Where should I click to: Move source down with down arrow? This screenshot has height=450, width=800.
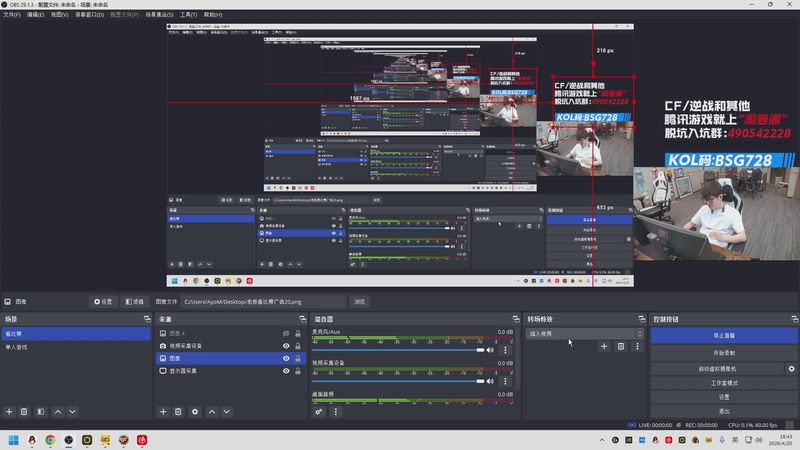[227, 411]
